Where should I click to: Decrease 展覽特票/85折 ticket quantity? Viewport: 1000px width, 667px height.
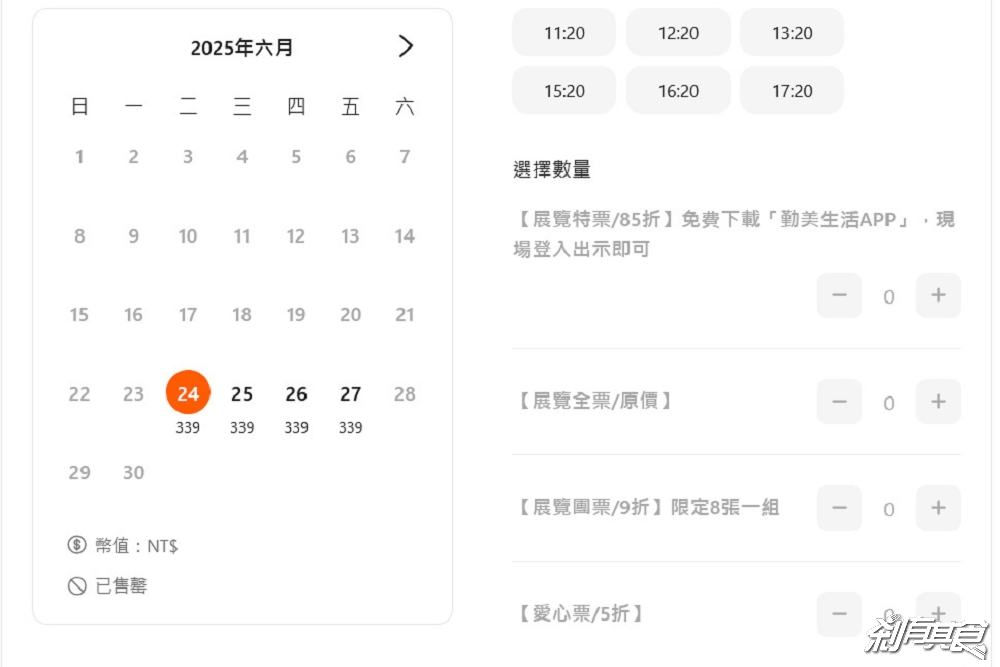[x=839, y=296]
